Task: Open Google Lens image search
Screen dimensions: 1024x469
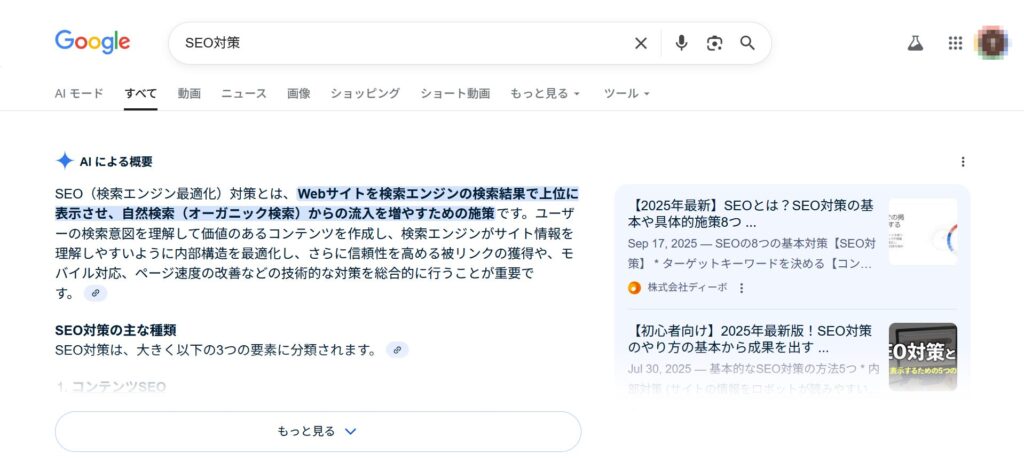Action: pyautogui.click(x=714, y=43)
